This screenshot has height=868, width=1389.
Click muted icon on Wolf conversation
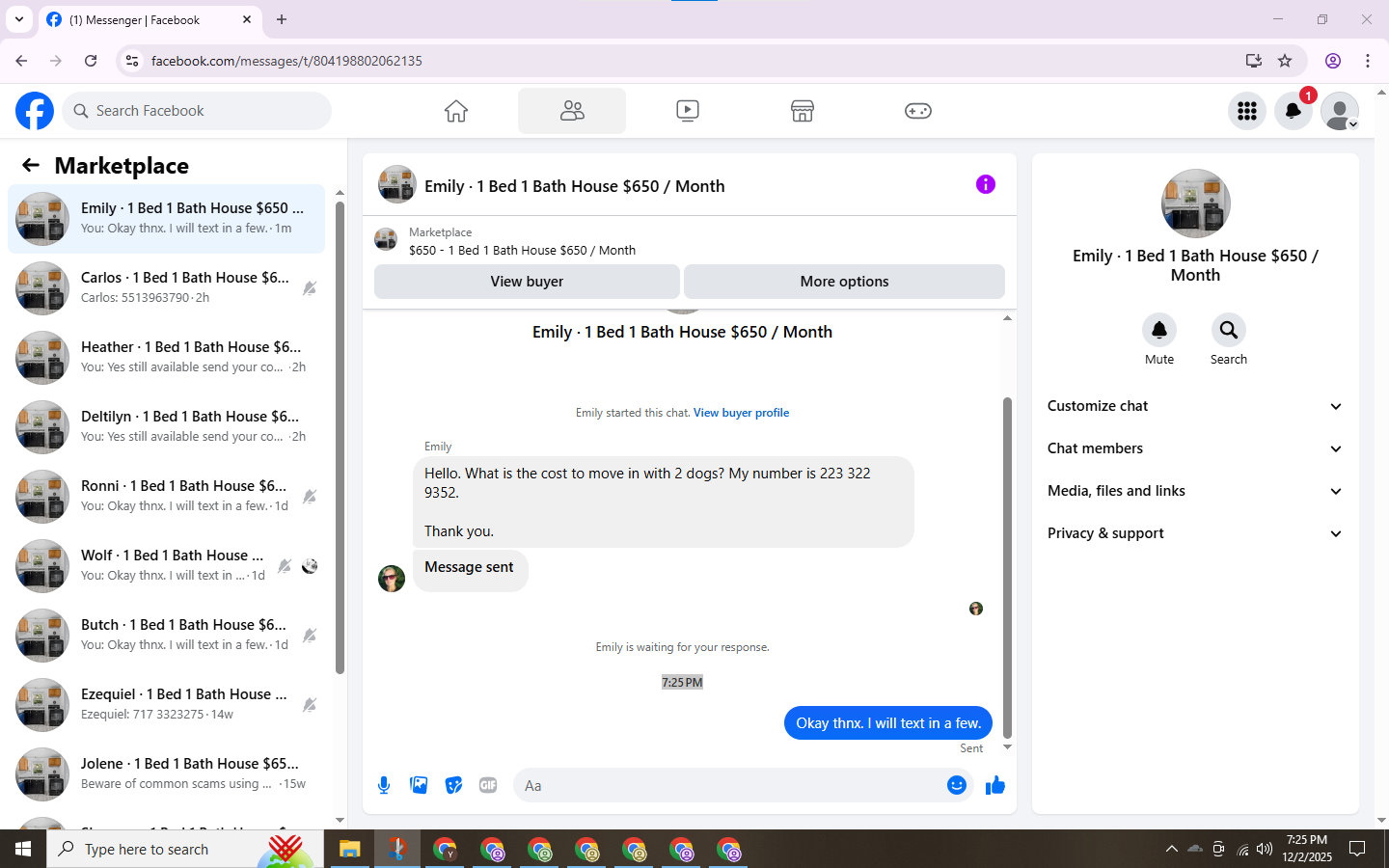pyautogui.click(x=285, y=566)
